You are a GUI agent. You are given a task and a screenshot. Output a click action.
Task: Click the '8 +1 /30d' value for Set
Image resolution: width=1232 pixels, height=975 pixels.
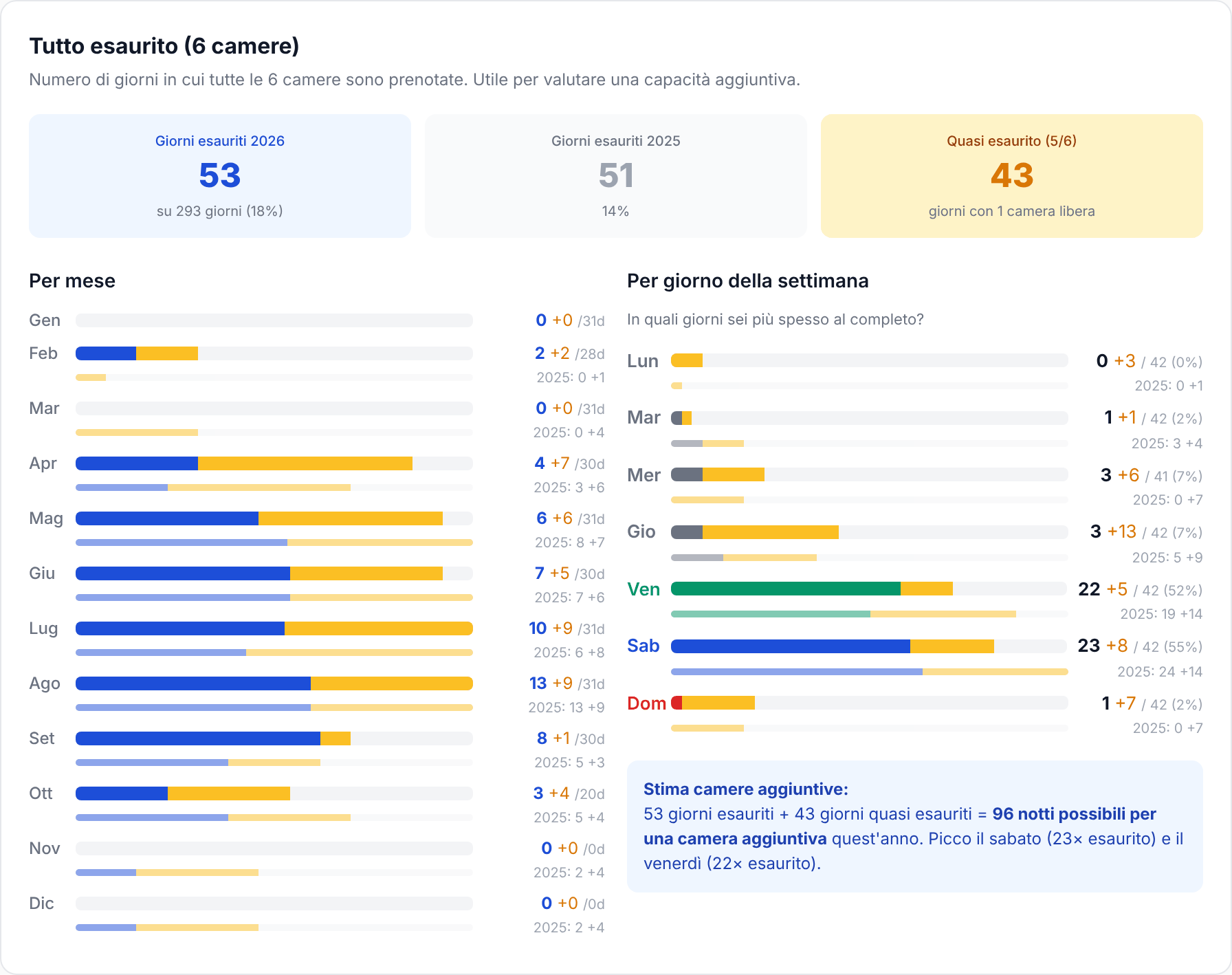[571, 738]
